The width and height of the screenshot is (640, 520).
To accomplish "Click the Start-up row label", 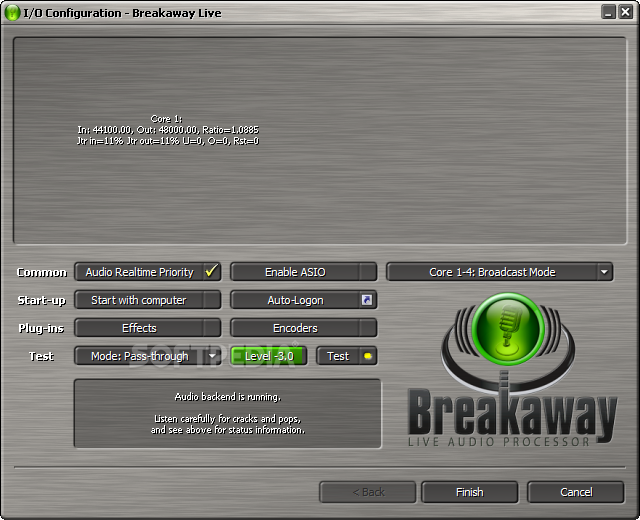I will pyautogui.click(x=41, y=300).
